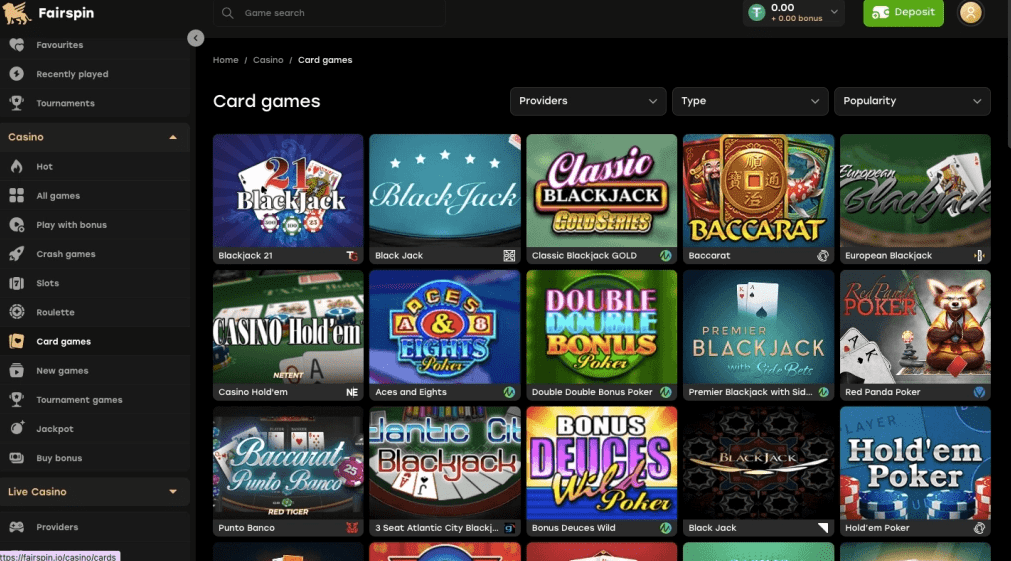Go to Slots menu item
Screen dimensions: 1011x561
pos(48,283)
